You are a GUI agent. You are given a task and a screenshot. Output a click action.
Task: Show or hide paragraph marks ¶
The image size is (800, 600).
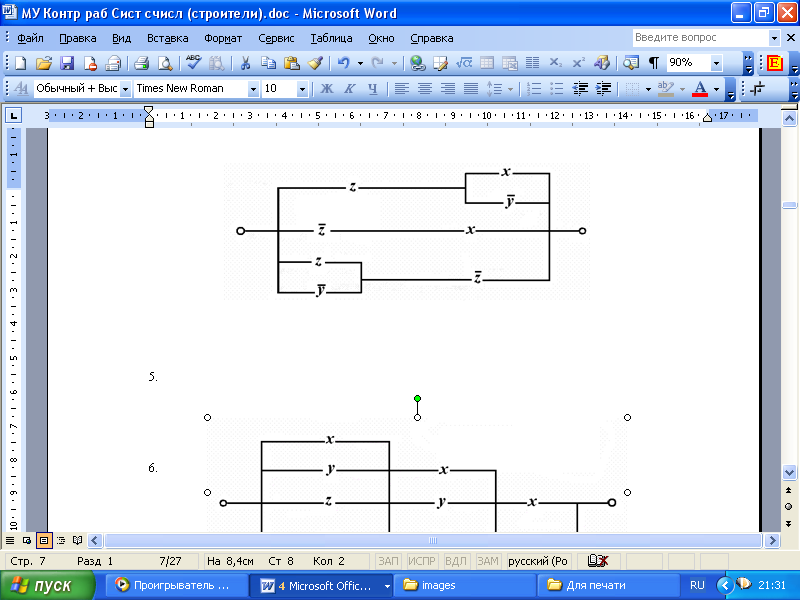(654, 63)
